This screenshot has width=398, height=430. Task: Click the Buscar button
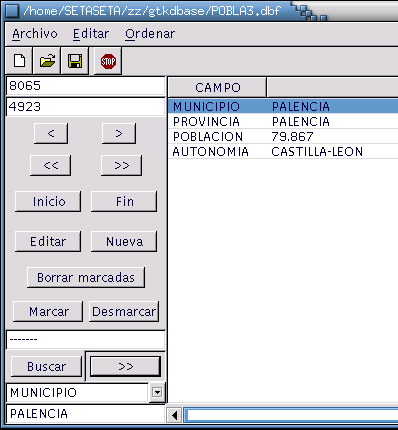coord(46,366)
